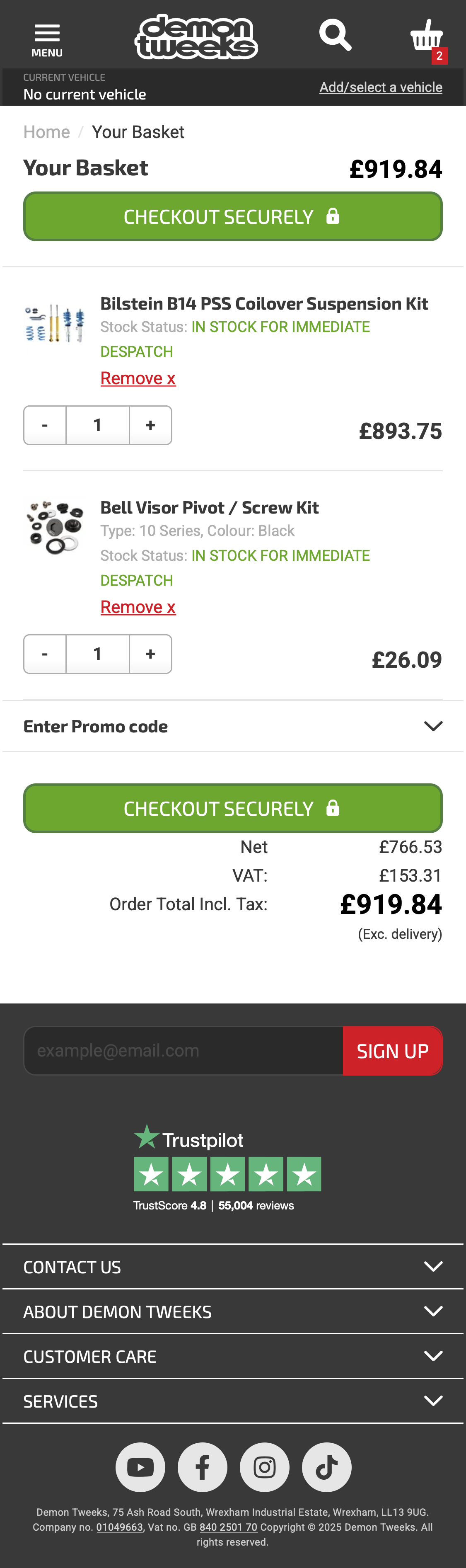This screenshot has width=466, height=1568.
Task: Open the basket icon in header
Action: coord(427,36)
